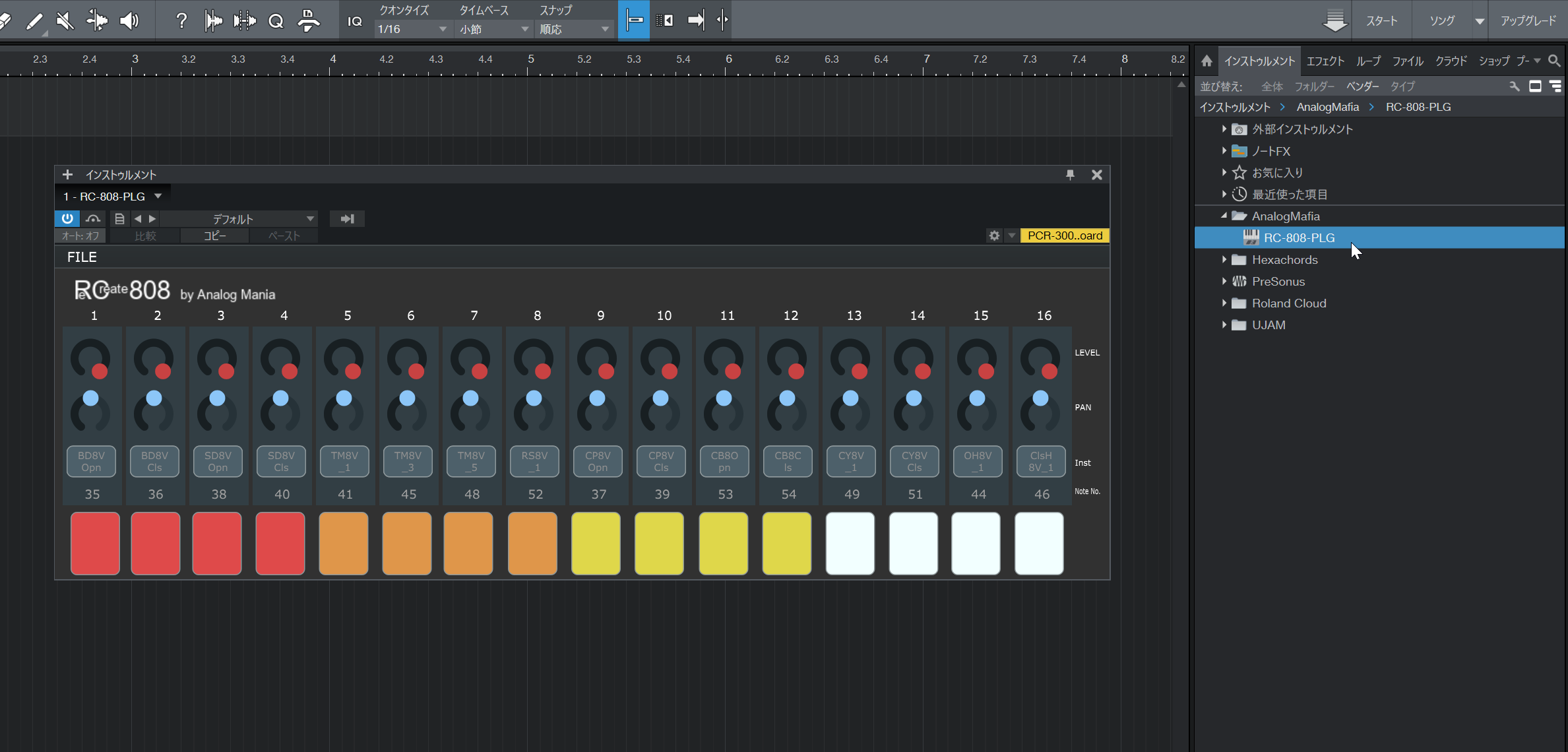Trigger the white pad under note 46

[1039, 543]
